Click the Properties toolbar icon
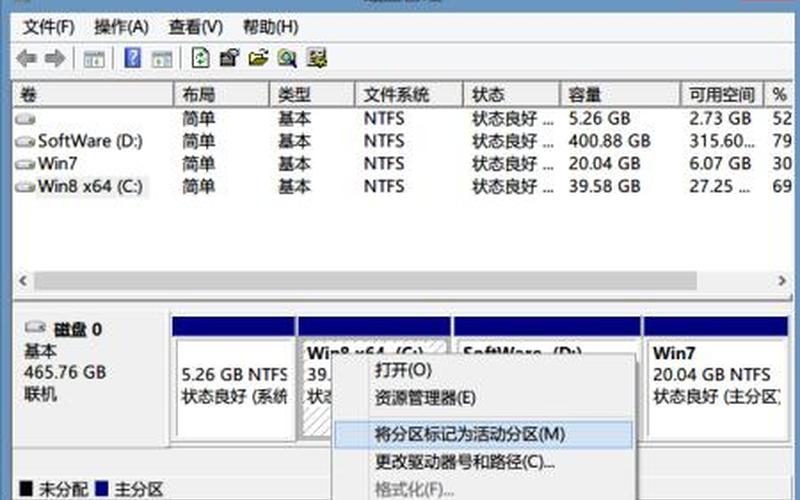 coord(229,58)
